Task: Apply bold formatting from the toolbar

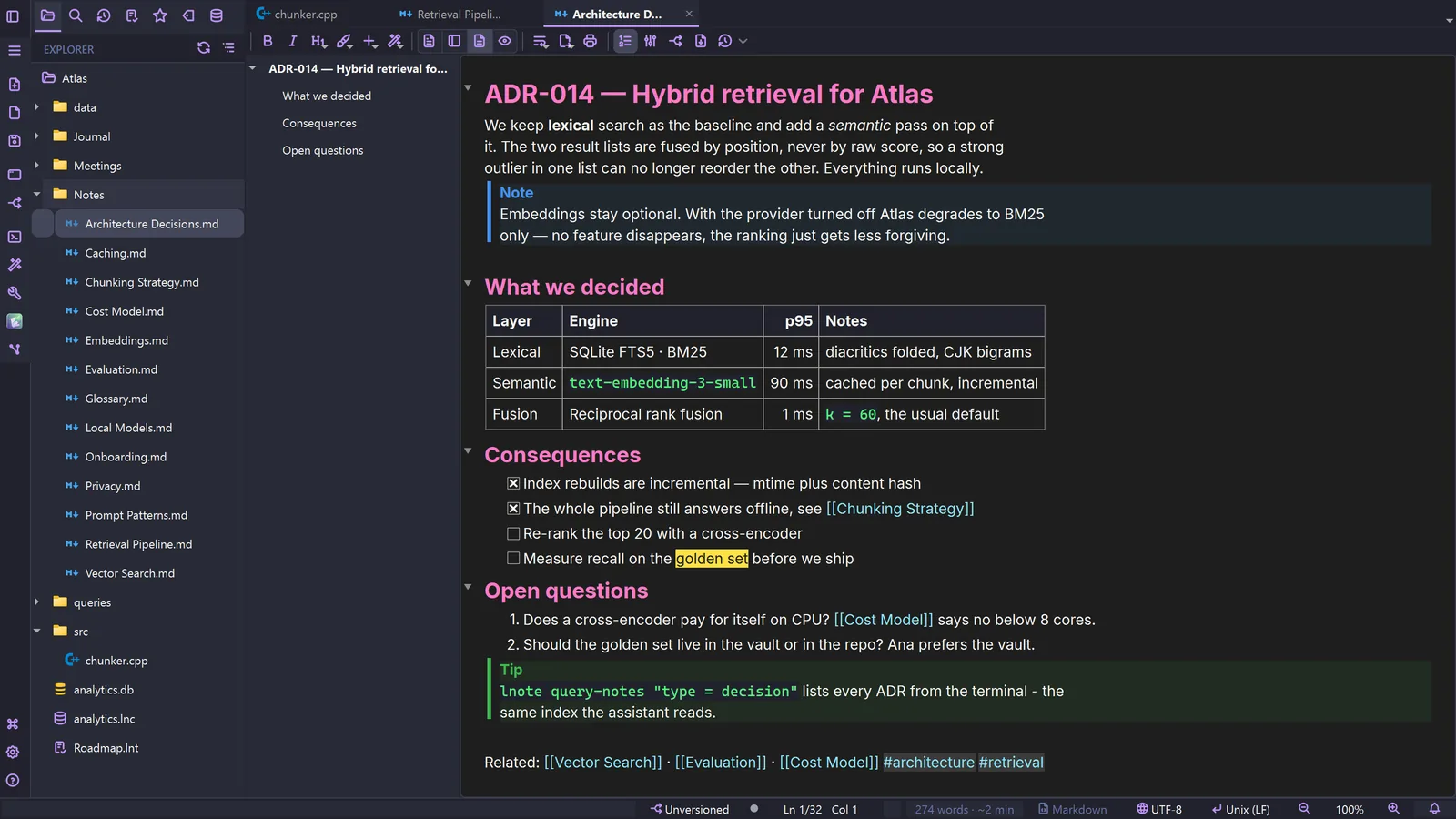Action: click(x=268, y=41)
